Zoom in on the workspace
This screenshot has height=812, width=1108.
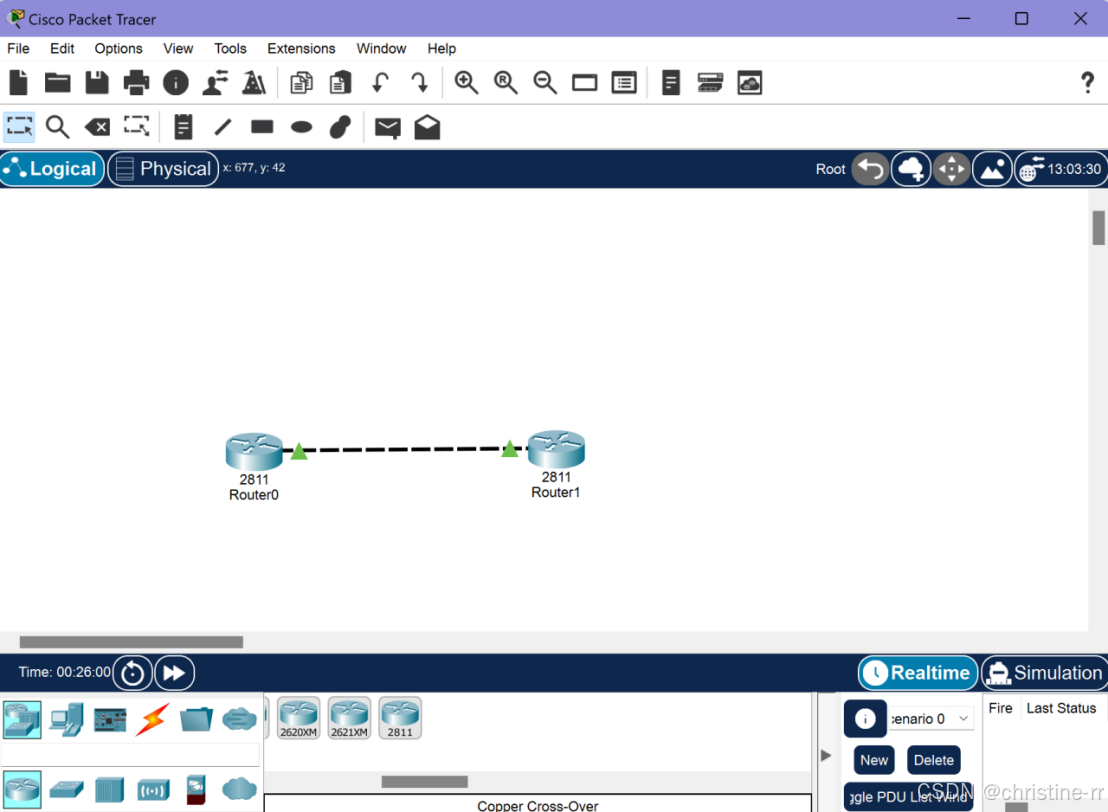point(466,83)
